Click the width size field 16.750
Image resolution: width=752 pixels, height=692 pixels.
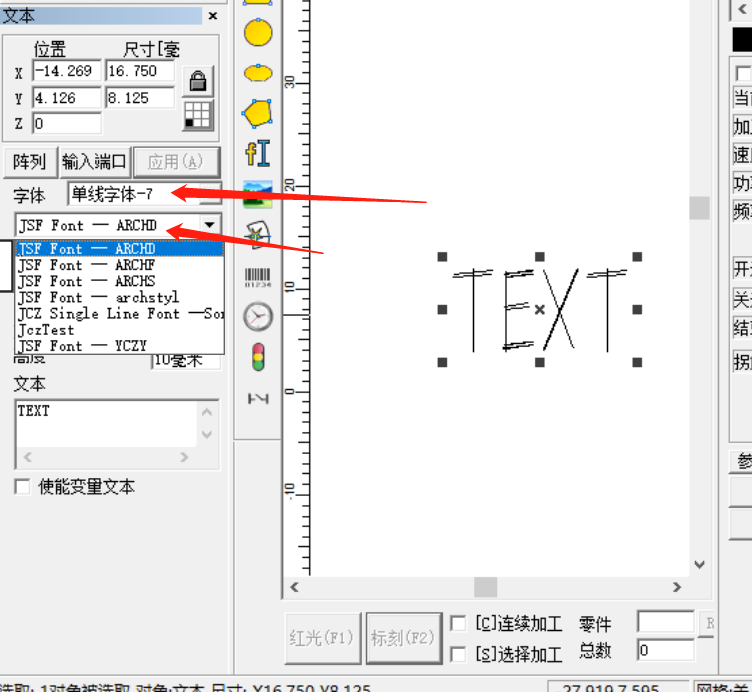140,71
